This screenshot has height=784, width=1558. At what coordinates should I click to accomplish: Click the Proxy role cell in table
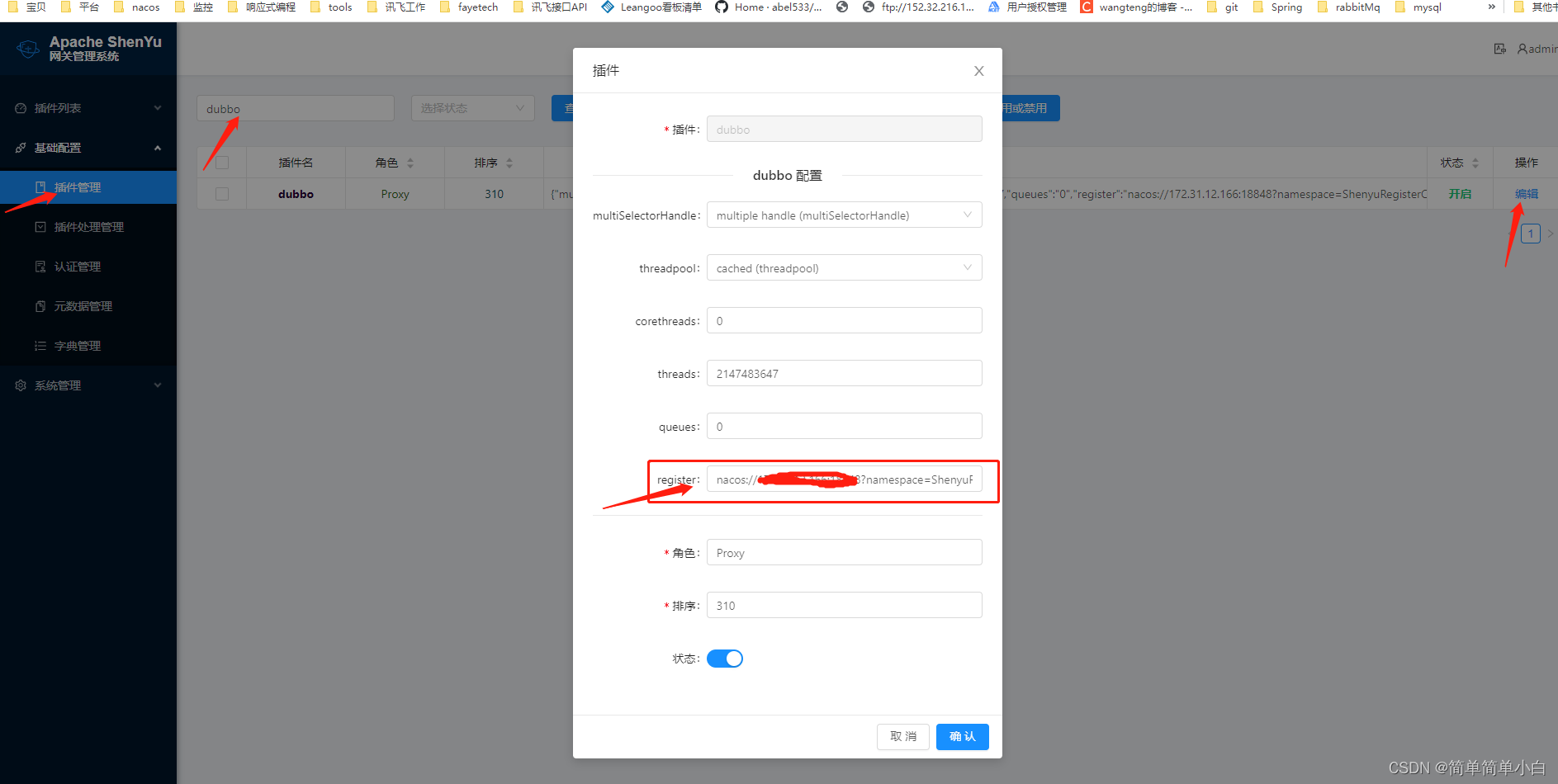click(395, 194)
